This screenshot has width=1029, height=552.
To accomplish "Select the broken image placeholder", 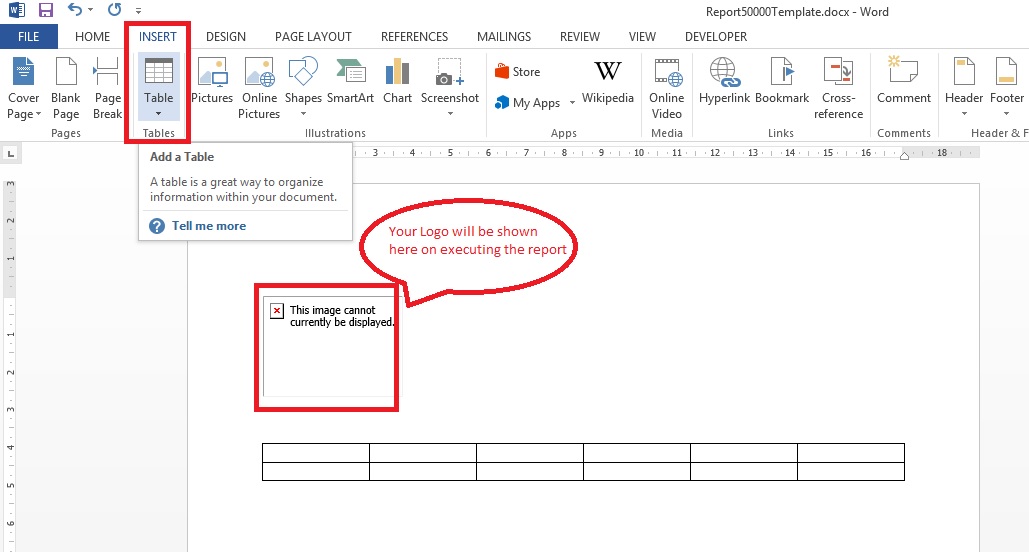I will (x=327, y=347).
